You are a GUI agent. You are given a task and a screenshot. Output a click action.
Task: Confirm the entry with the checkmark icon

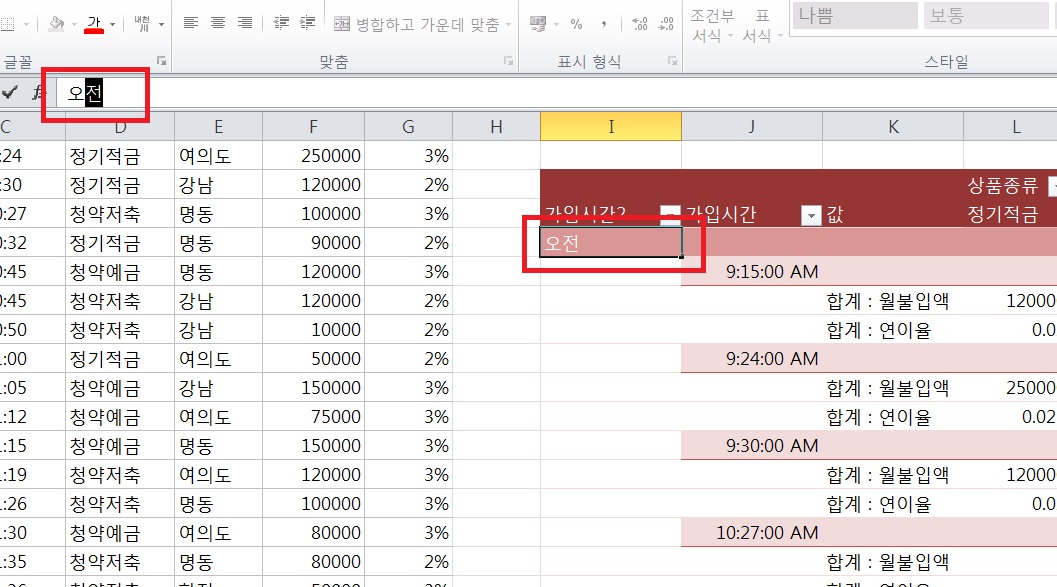coord(10,93)
